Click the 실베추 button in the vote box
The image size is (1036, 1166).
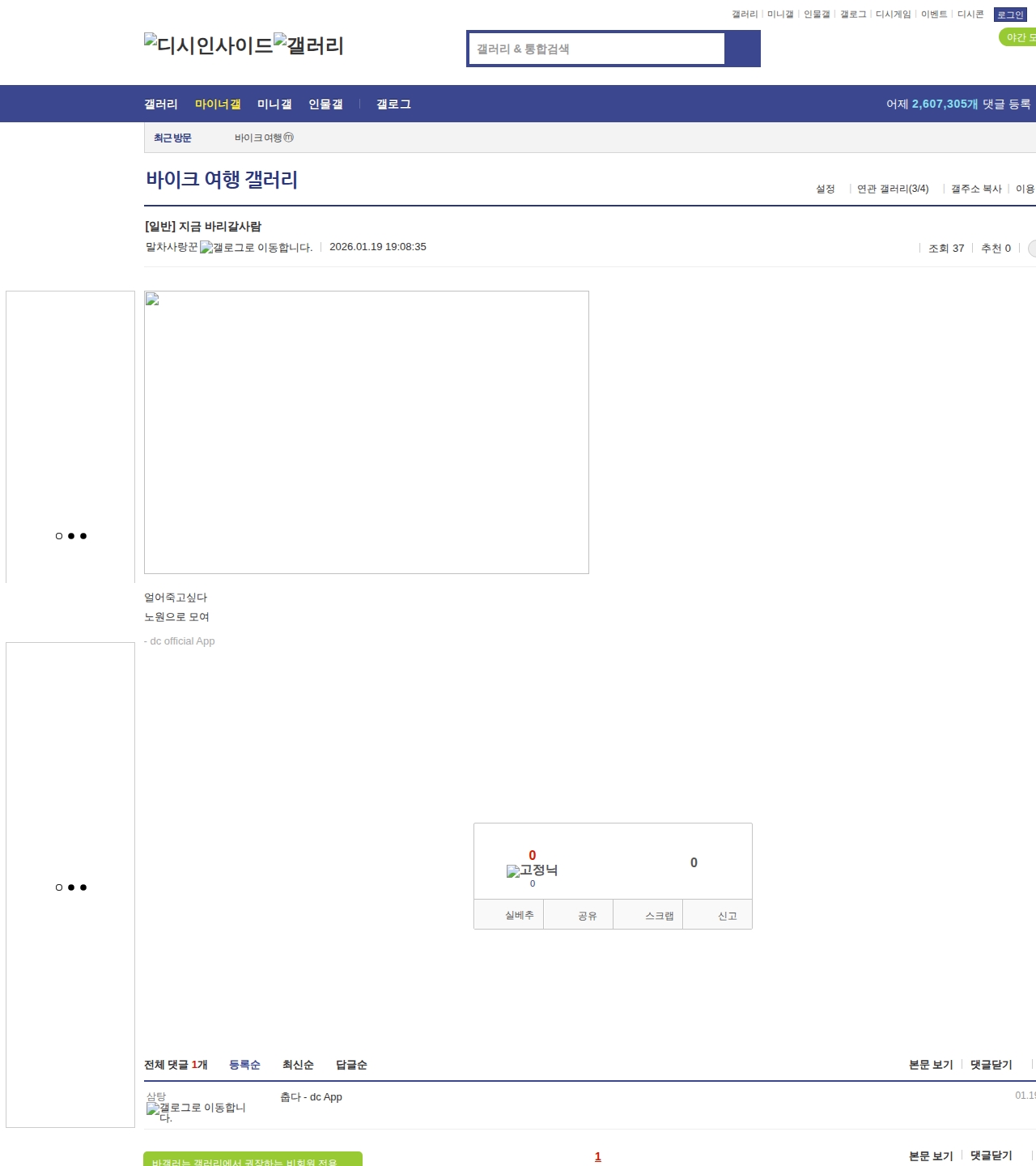point(519,915)
